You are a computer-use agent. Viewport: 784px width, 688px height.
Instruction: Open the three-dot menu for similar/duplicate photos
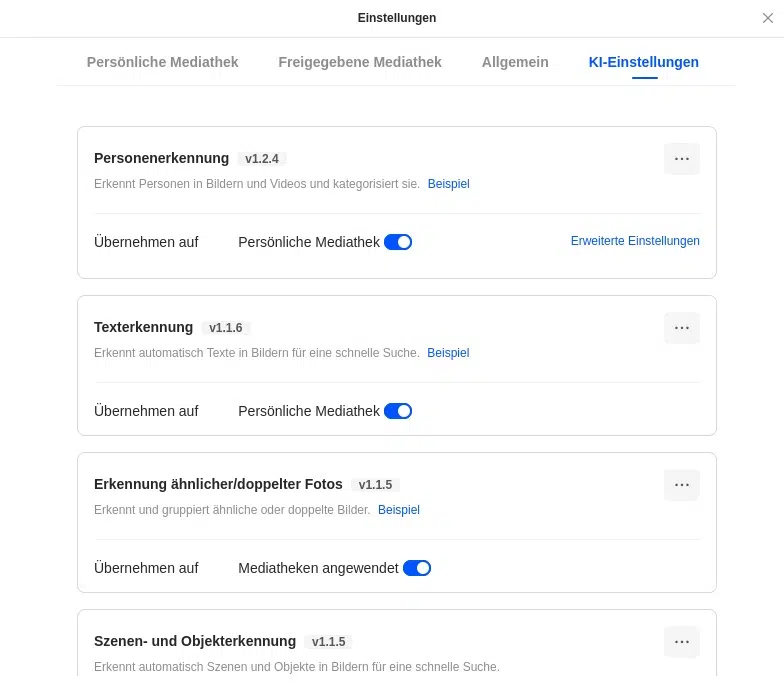(681, 485)
